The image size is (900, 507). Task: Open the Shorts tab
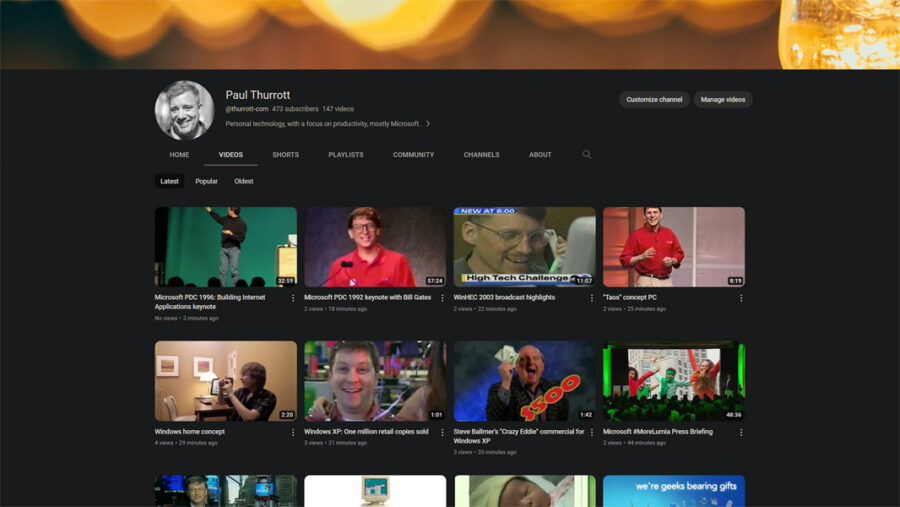(285, 154)
